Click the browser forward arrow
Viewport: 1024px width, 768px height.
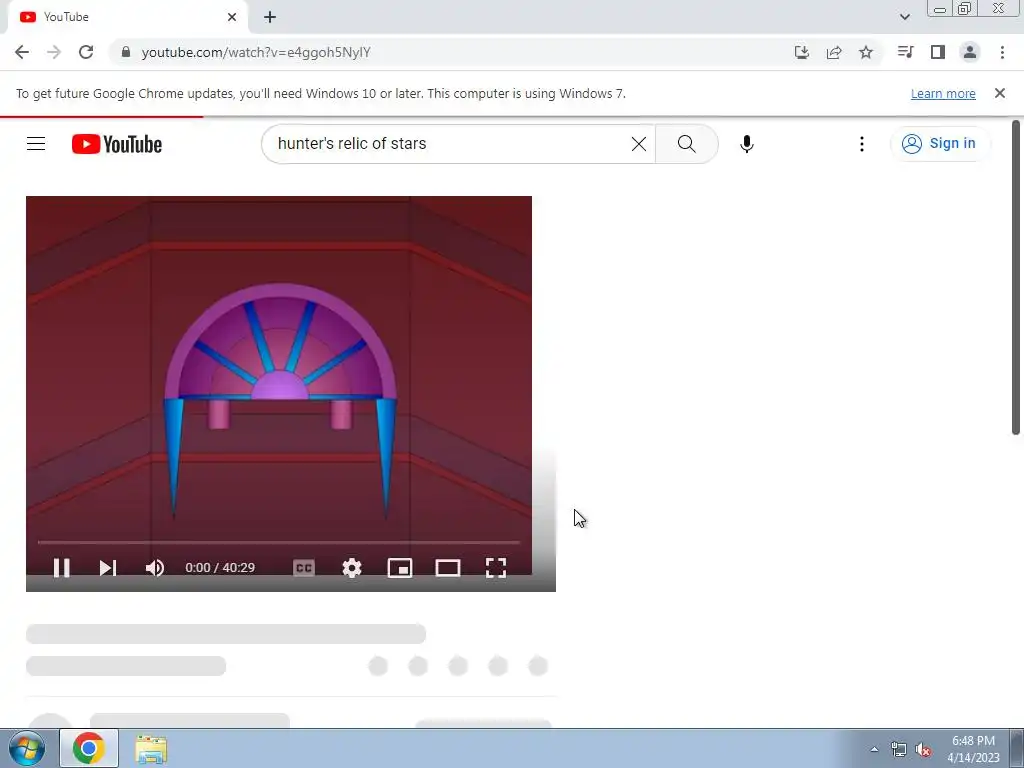54,52
